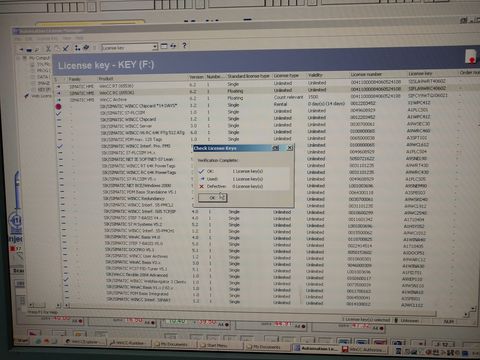Click the help button in Check License Keys title bar

275,148
